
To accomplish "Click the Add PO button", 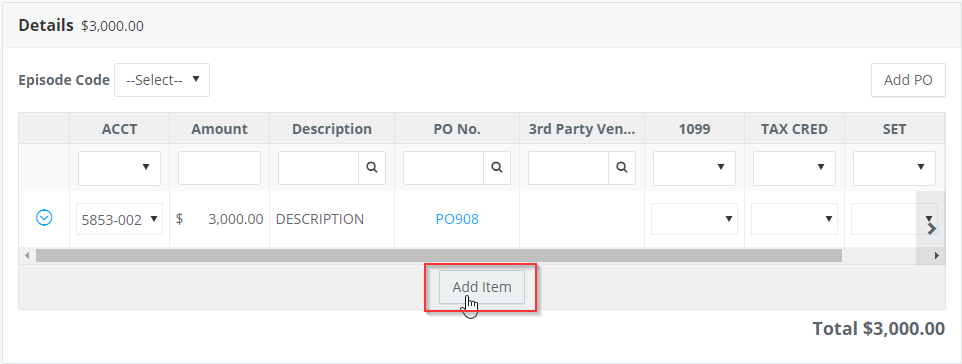I will [x=908, y=80].
